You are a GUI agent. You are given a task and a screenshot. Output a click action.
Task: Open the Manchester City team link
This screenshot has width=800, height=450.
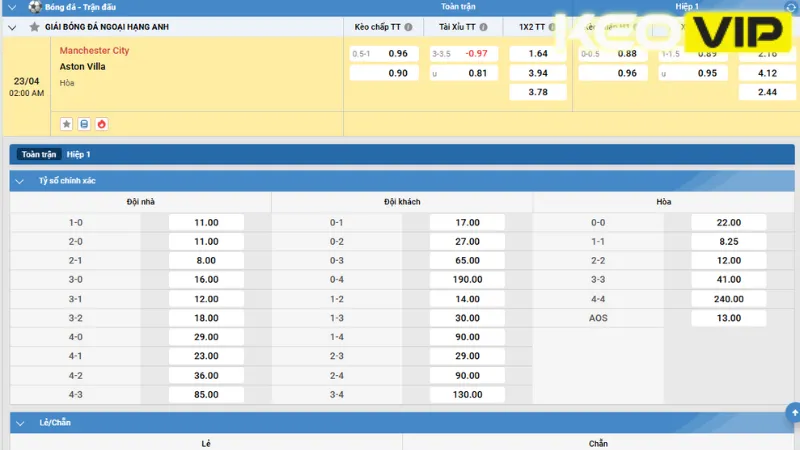pyautogui.click(x=94, y=50)
